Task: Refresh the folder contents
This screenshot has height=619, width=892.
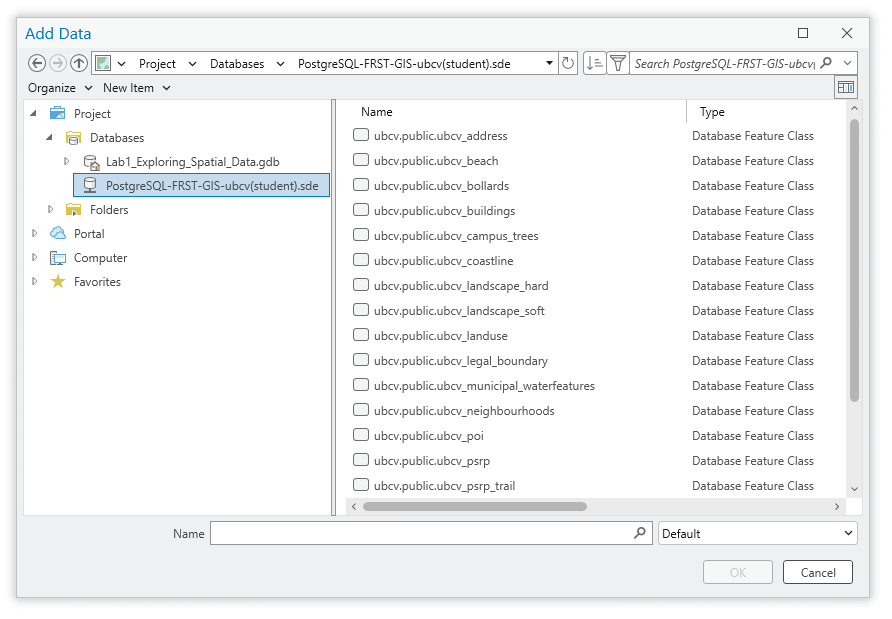Action: pos(568,63)
